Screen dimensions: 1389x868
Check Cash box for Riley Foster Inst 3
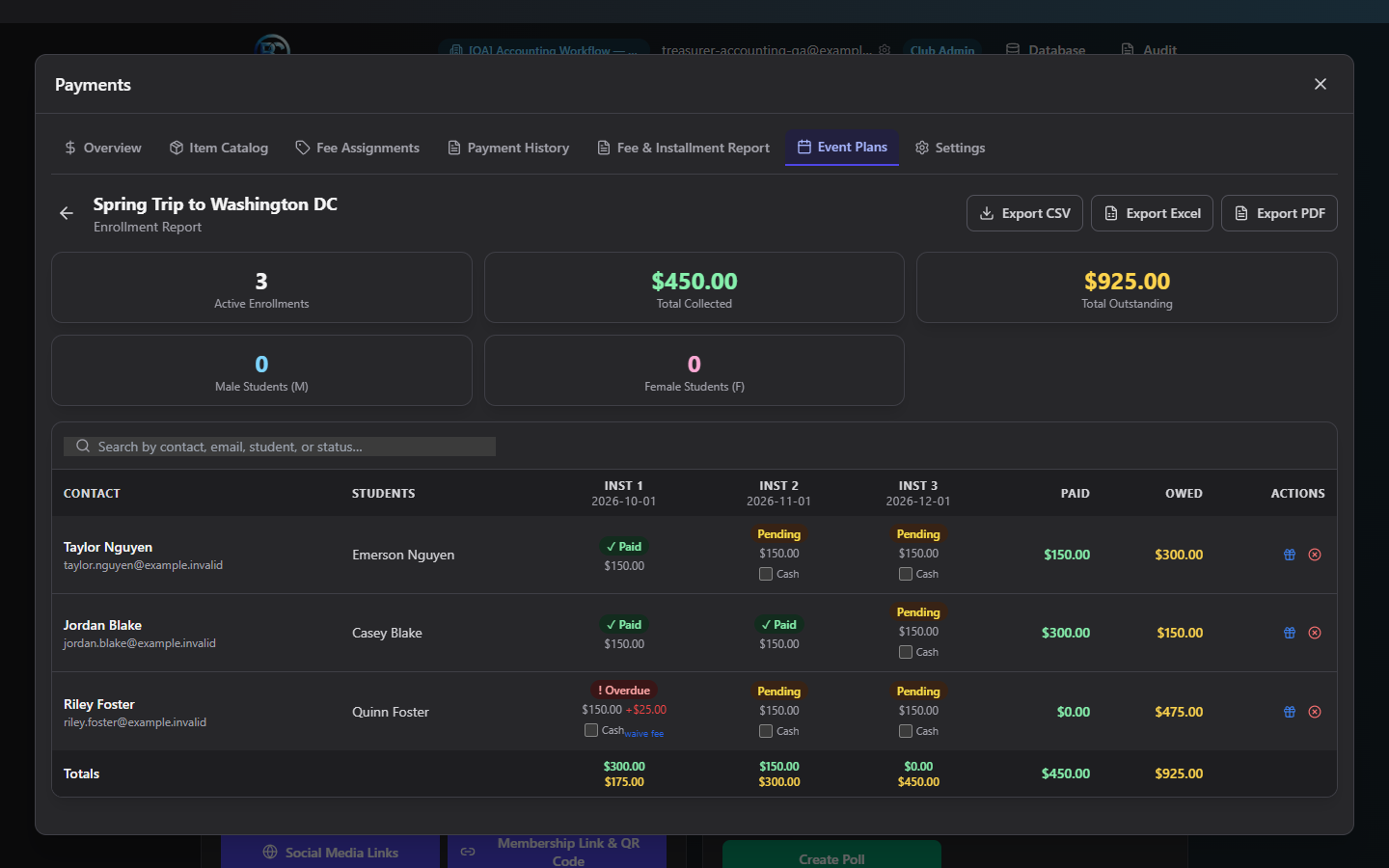906,731
